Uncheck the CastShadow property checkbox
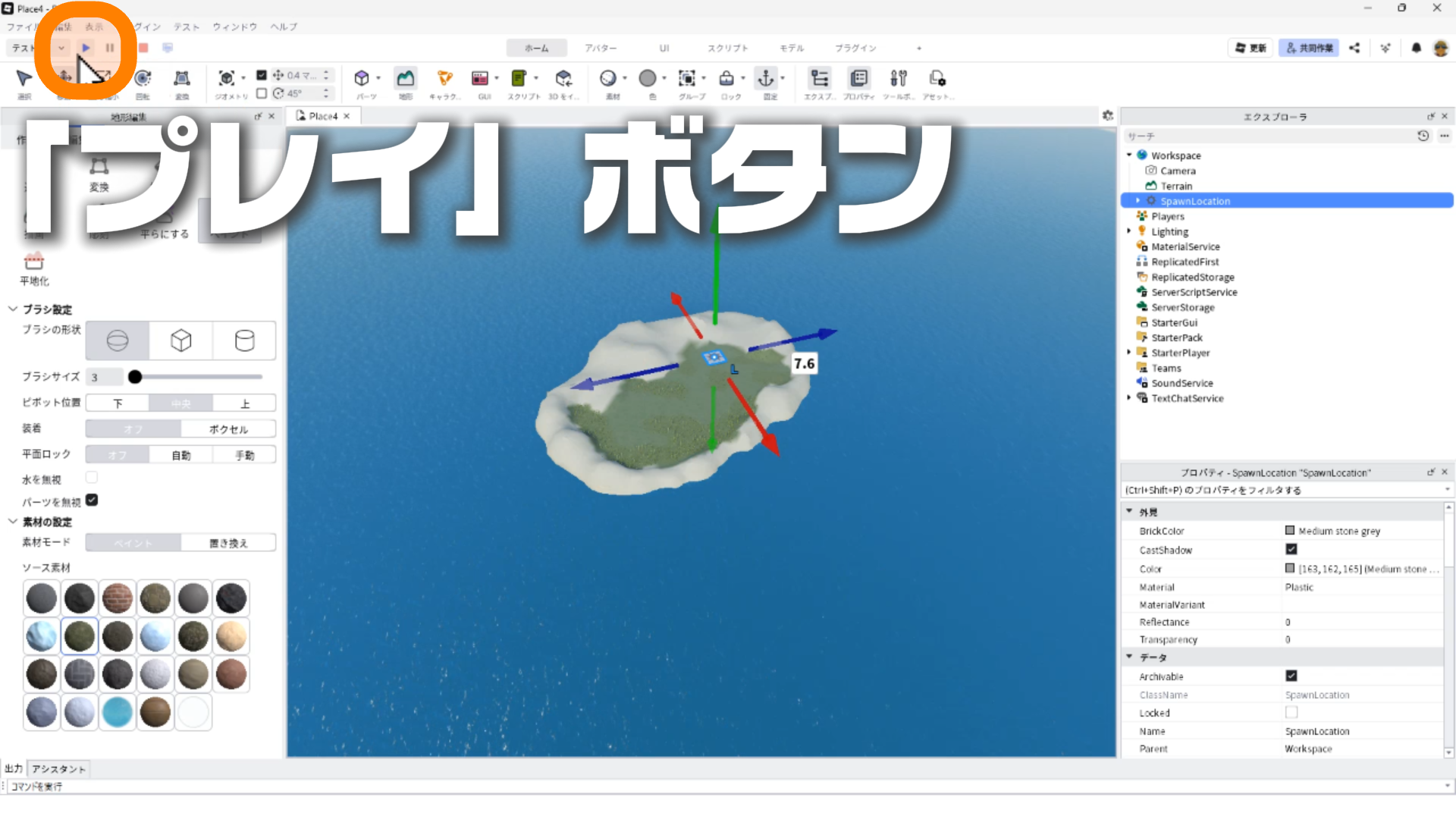 [x=1291, y=549]
